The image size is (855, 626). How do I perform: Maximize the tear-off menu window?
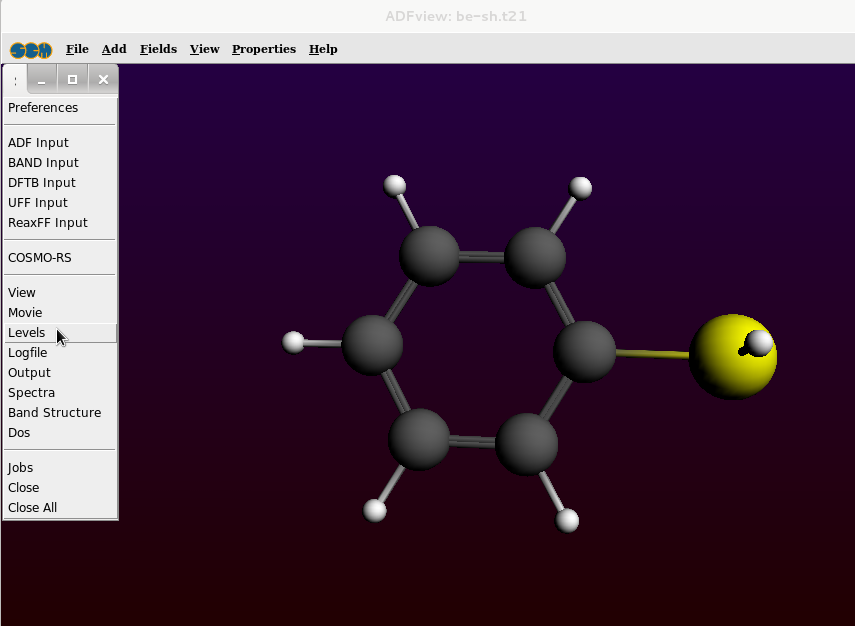[72, 79]
